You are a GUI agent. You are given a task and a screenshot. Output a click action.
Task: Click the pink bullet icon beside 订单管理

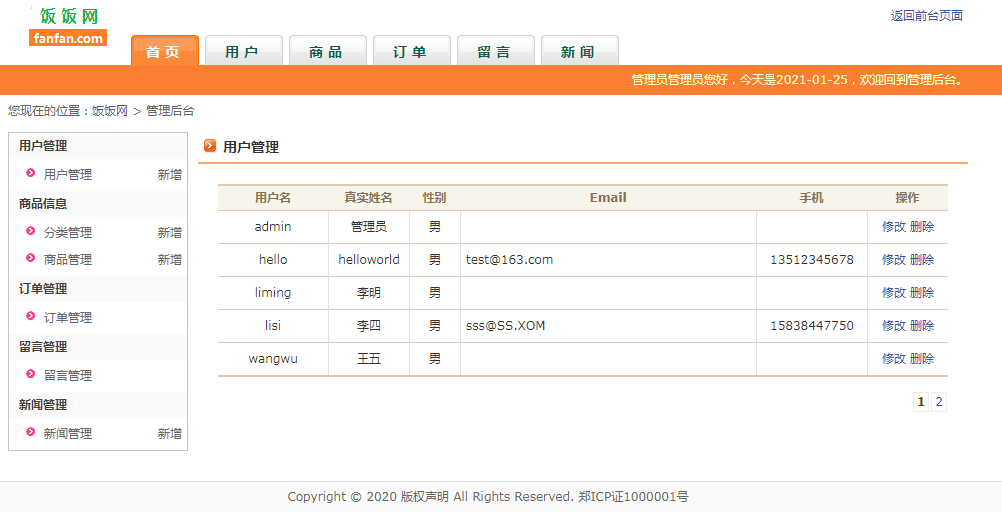pyautogui.click(x=30, y=316)
